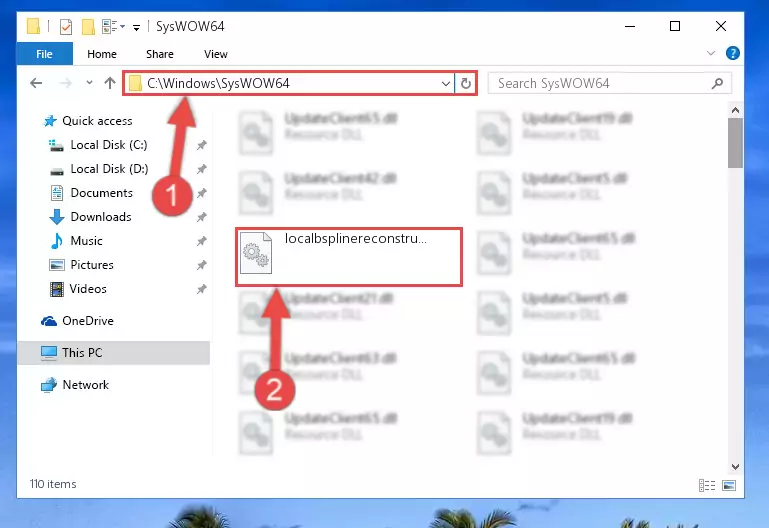The image size is (769, 528).
Task: Open Documents in the navigation pane
Action: click(x=102, y=193)
